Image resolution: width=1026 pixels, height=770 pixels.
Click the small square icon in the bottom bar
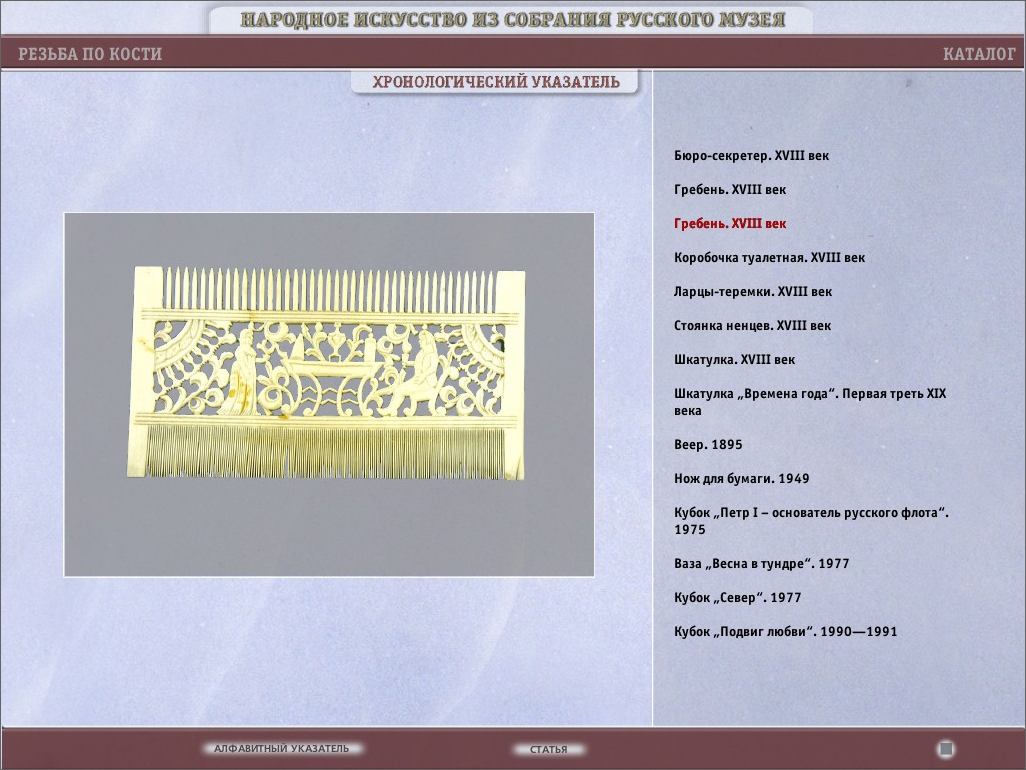click(x=946, y=749)
